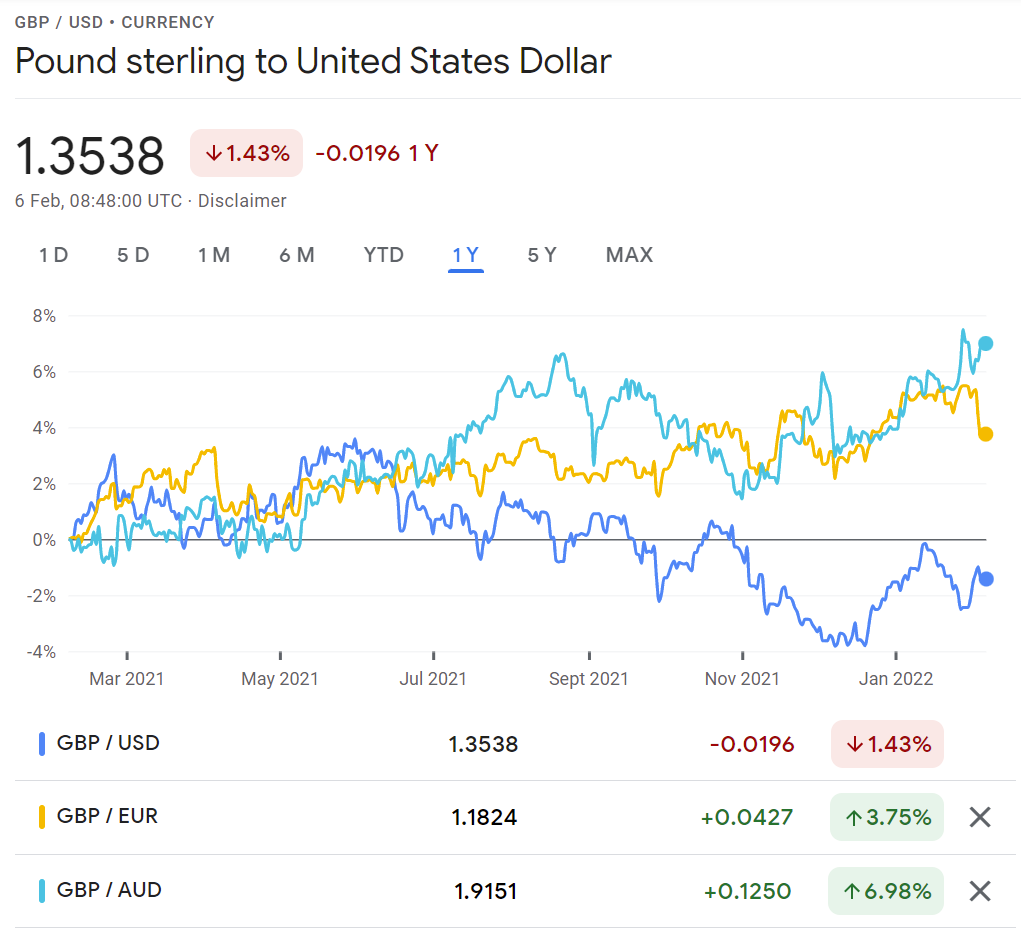Click the blue GBP / USD color marker

42,744
